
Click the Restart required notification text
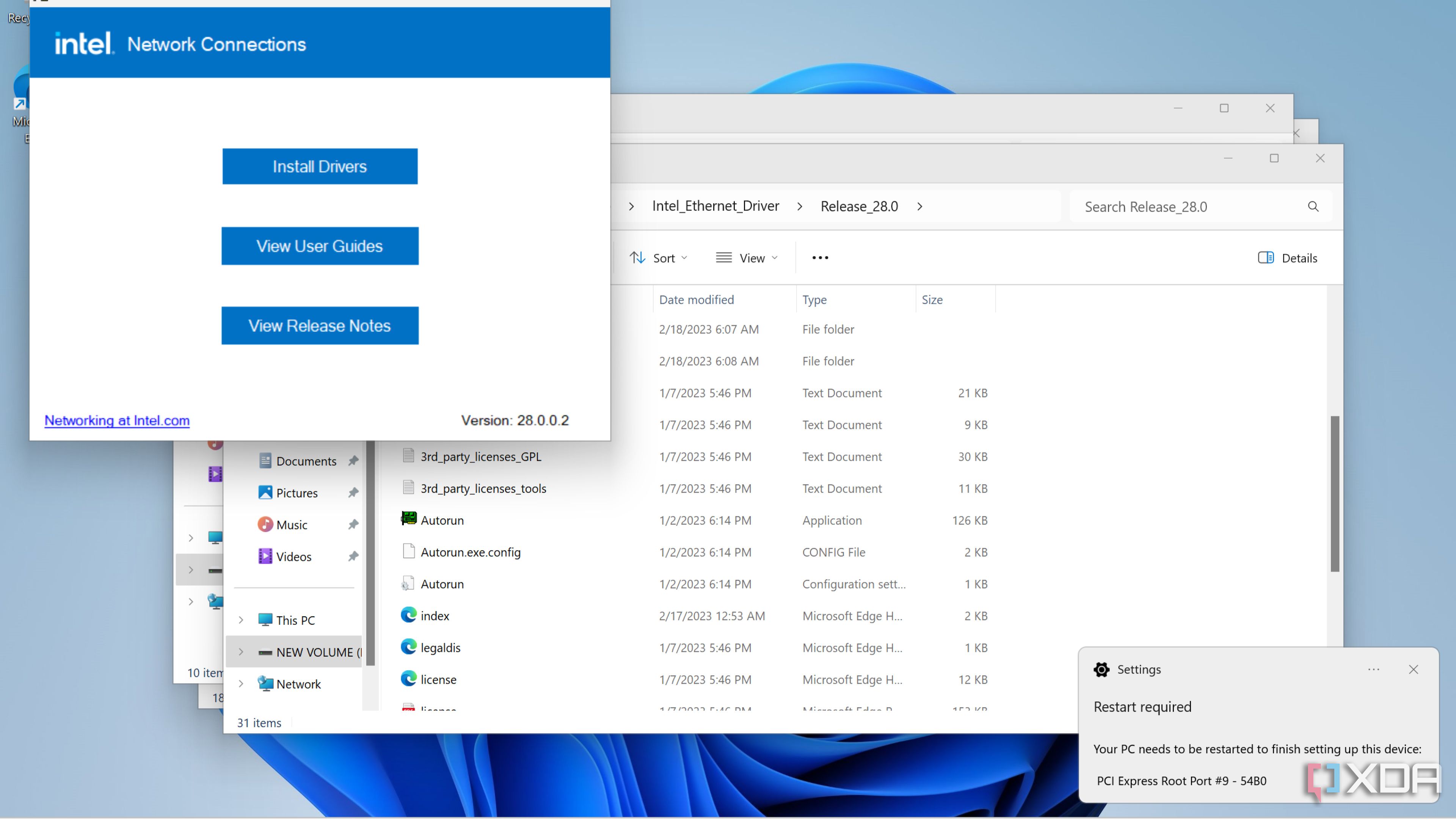(1142, 706)
